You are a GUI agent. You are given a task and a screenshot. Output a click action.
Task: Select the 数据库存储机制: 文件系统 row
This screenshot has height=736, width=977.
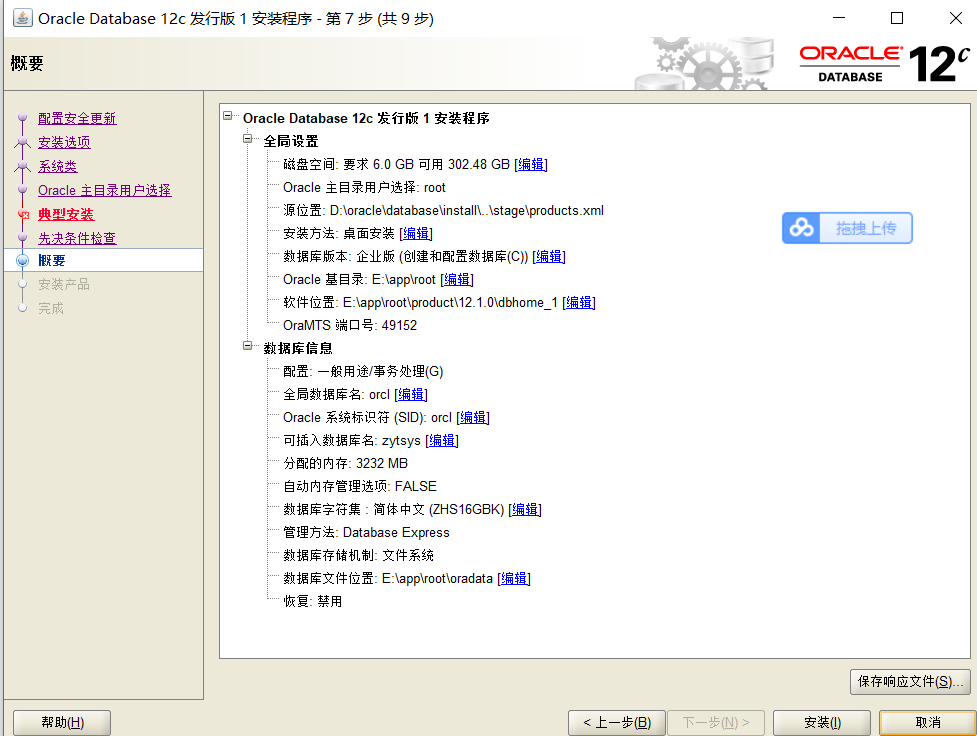[x=358, y=556]
